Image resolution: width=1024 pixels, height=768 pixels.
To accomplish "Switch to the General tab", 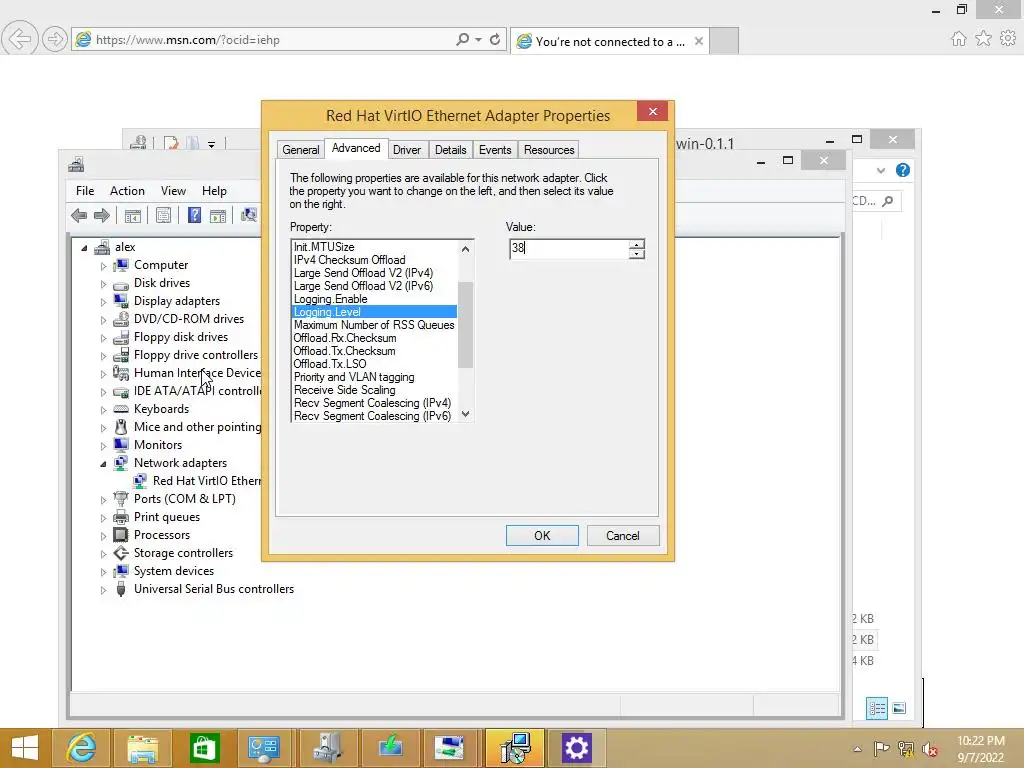I will 300,150.
